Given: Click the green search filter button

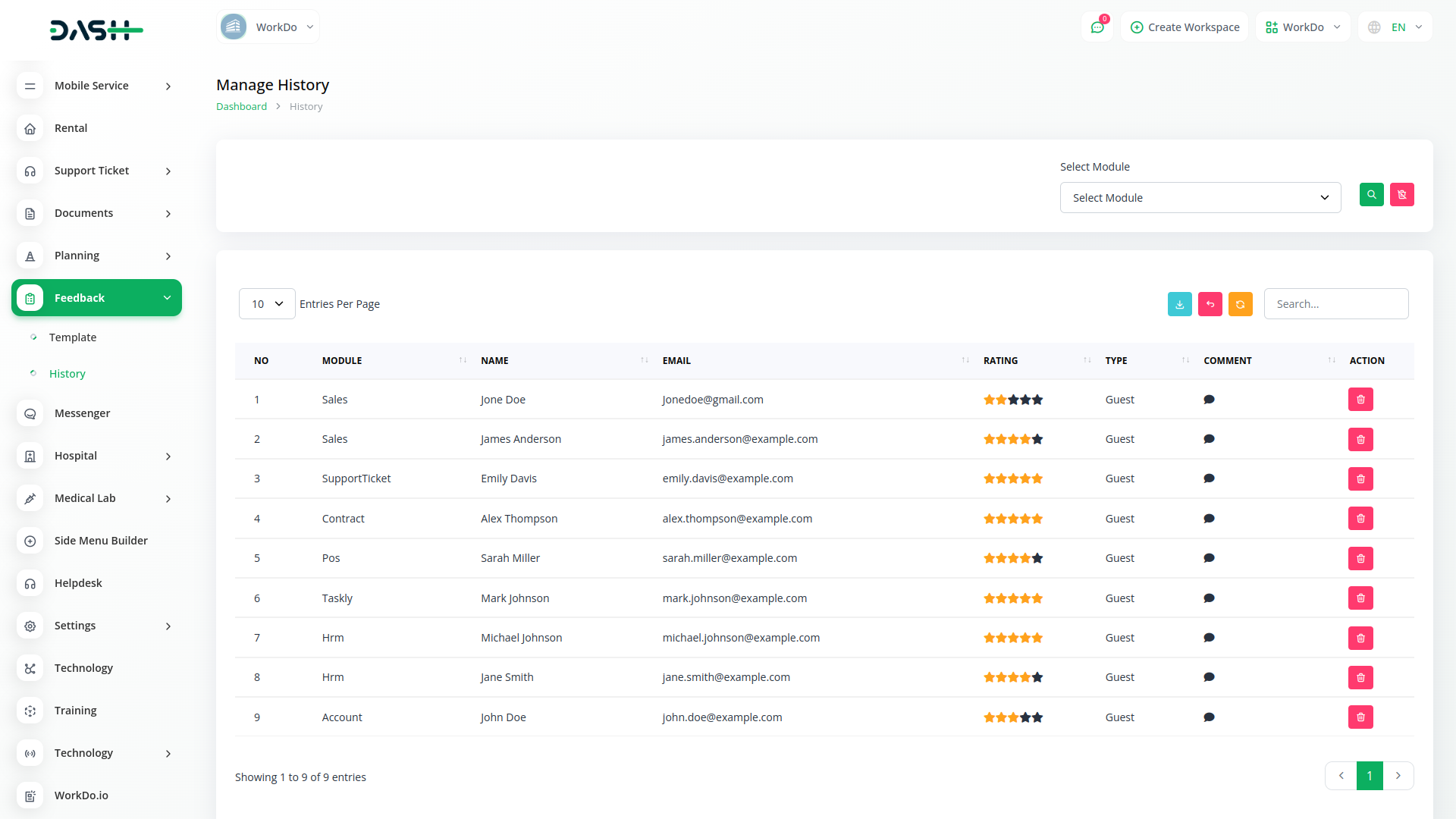Looking at the screenshot, I should pyautogui.click(x=1371, y=195).
